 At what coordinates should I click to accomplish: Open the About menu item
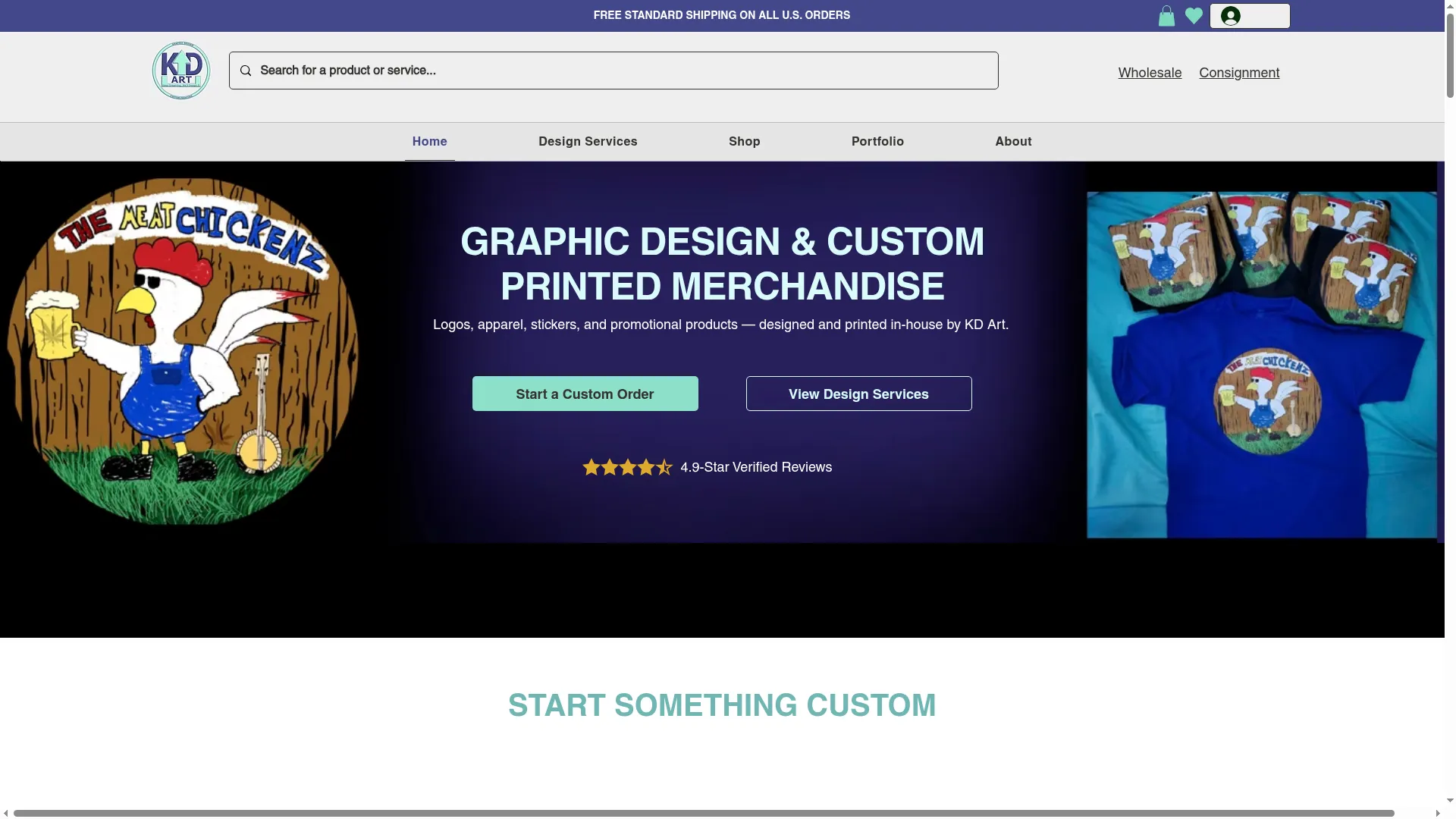[x=1013, y=142]
